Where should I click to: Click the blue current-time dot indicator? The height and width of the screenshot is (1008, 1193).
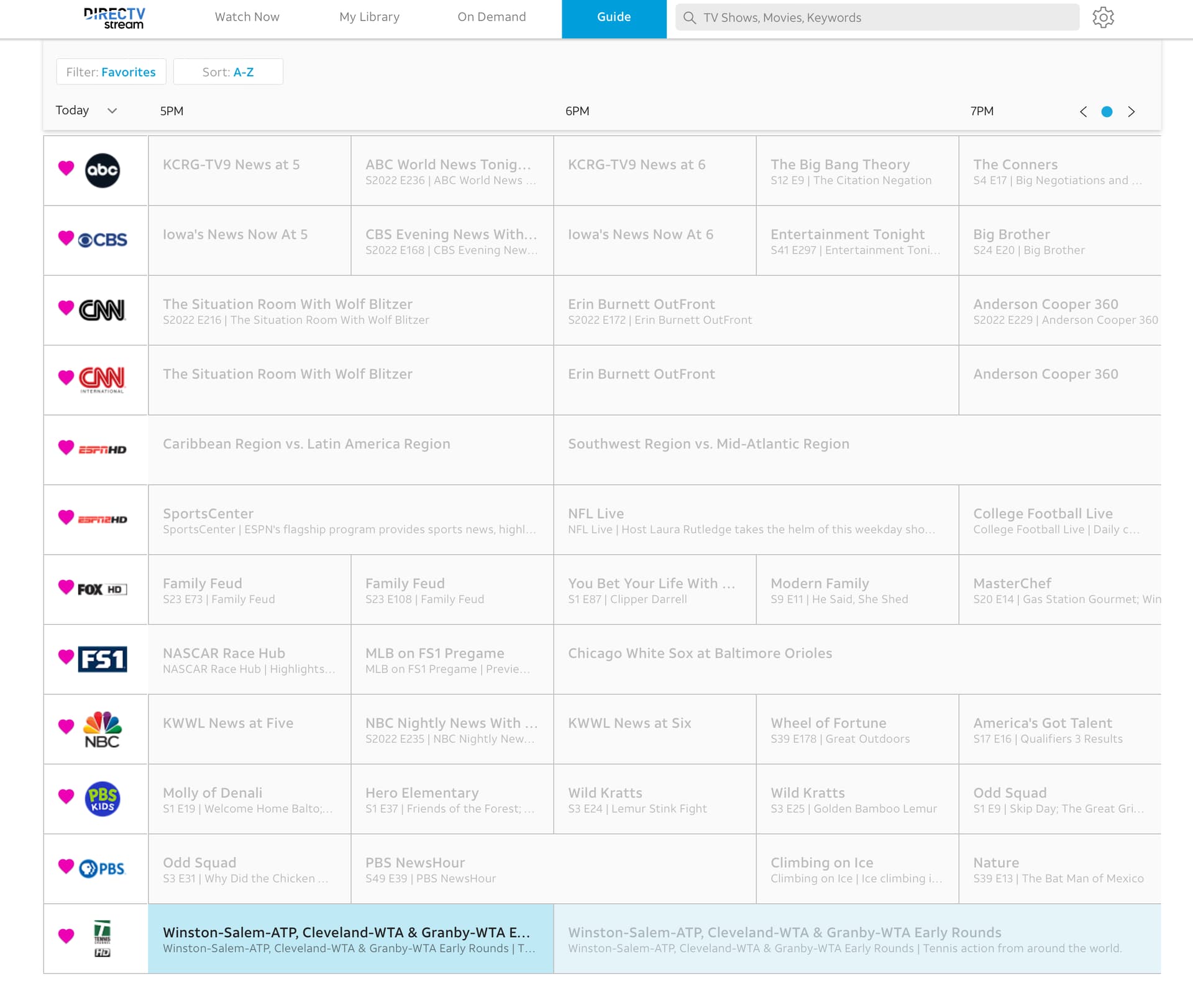(1107, 112)
